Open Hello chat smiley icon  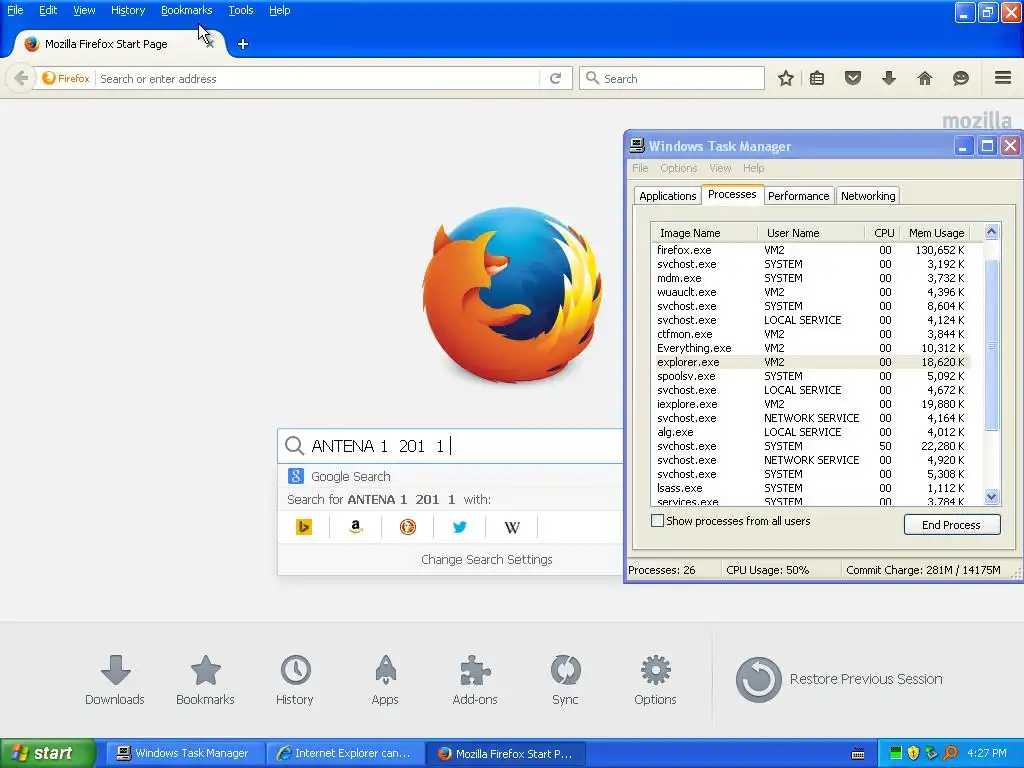pyautogui.click(x=961, y=78)
